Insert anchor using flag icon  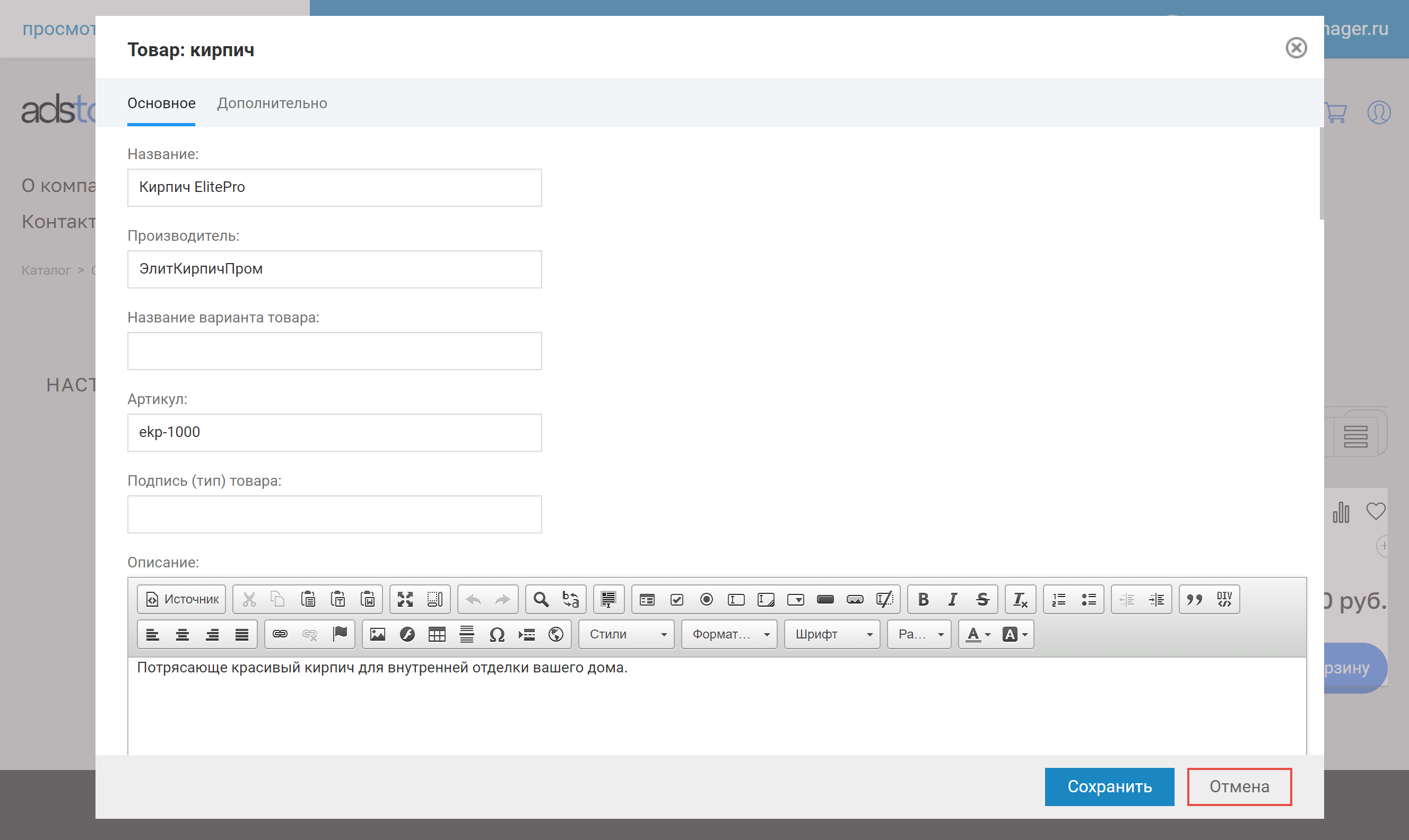tap(340, 634)
